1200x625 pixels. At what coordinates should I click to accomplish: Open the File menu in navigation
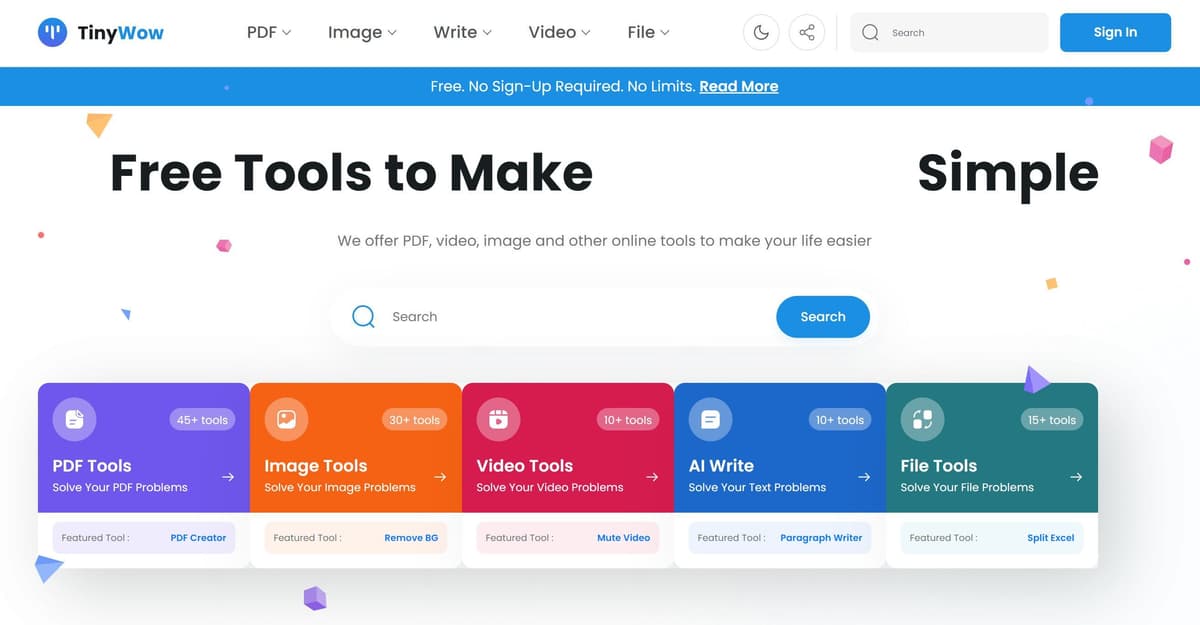[648, 32]
